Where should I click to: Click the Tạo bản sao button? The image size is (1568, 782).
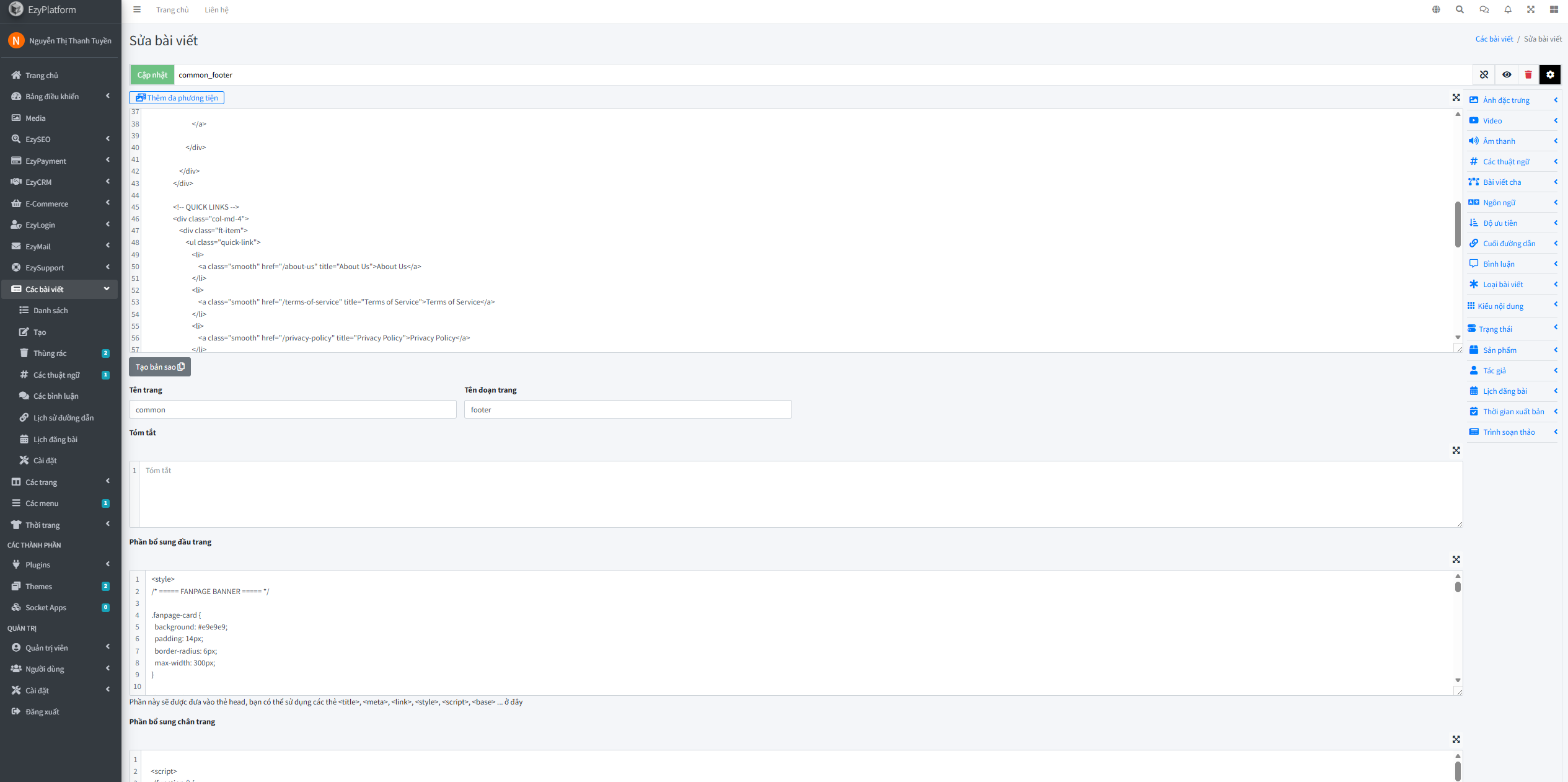pos(160,367)
